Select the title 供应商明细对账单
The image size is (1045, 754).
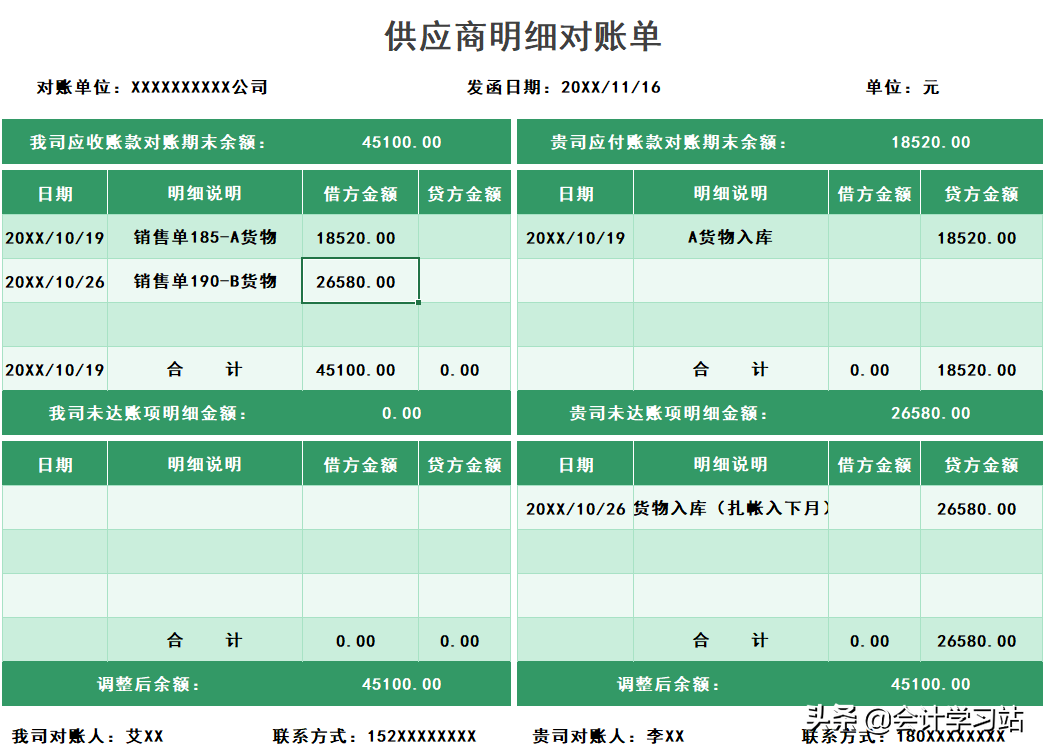[x=522, y=33]
